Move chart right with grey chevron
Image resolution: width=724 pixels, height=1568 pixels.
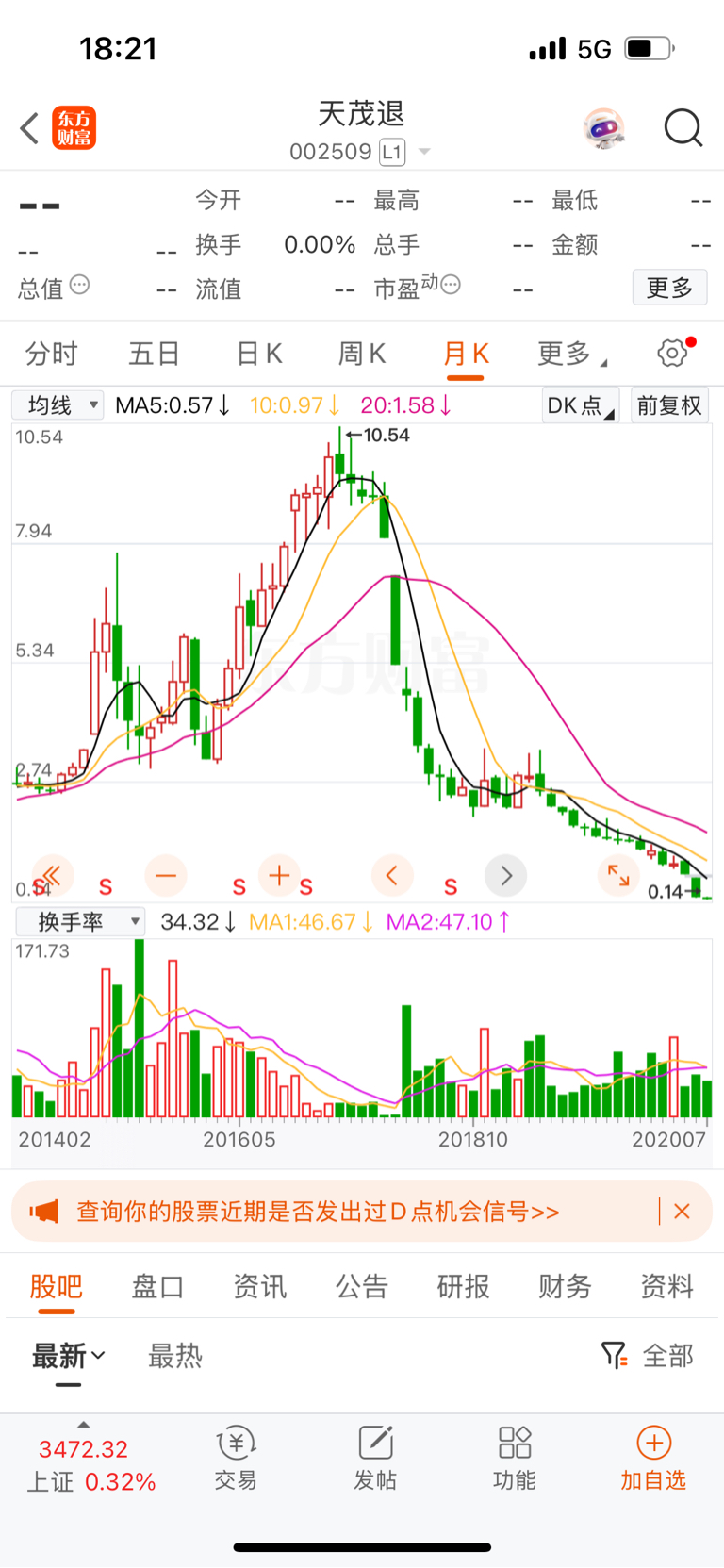click(x=505, y=876)
